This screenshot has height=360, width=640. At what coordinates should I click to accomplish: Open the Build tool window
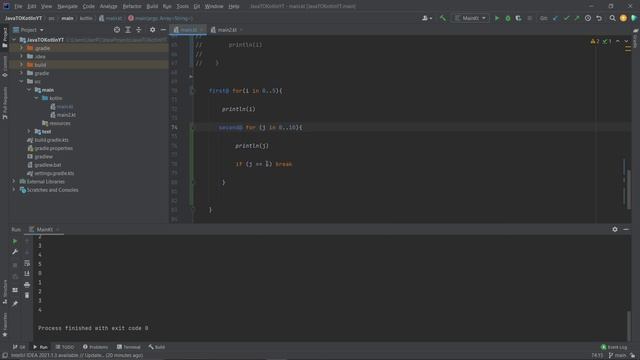157,347
